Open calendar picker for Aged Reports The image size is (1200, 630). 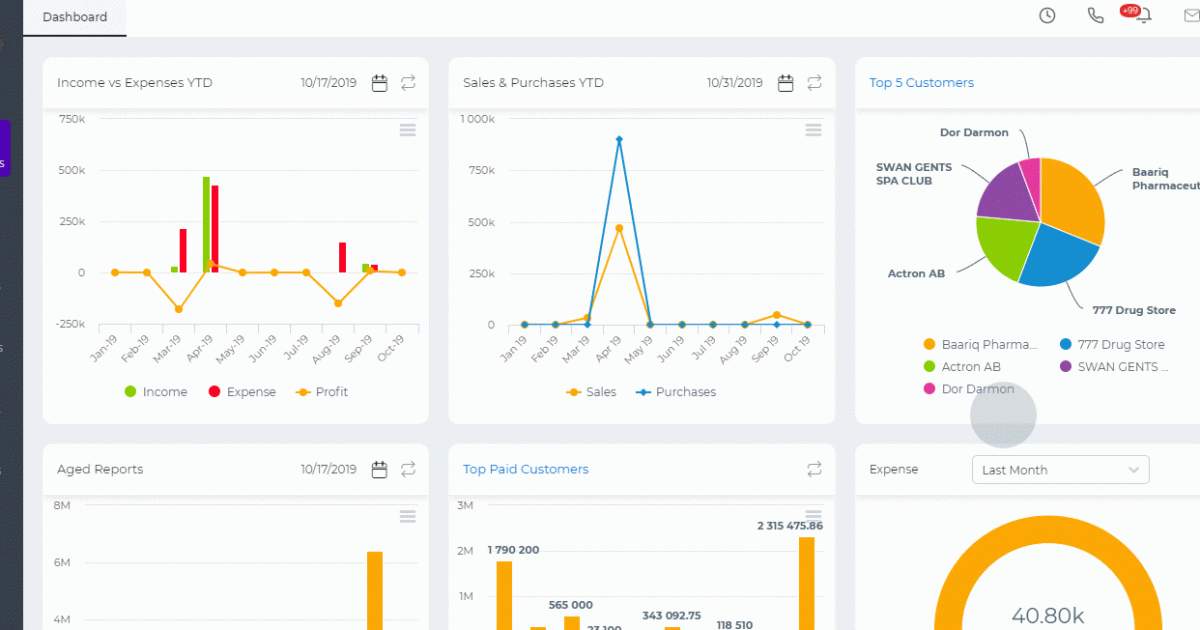(x=380, y=469)
